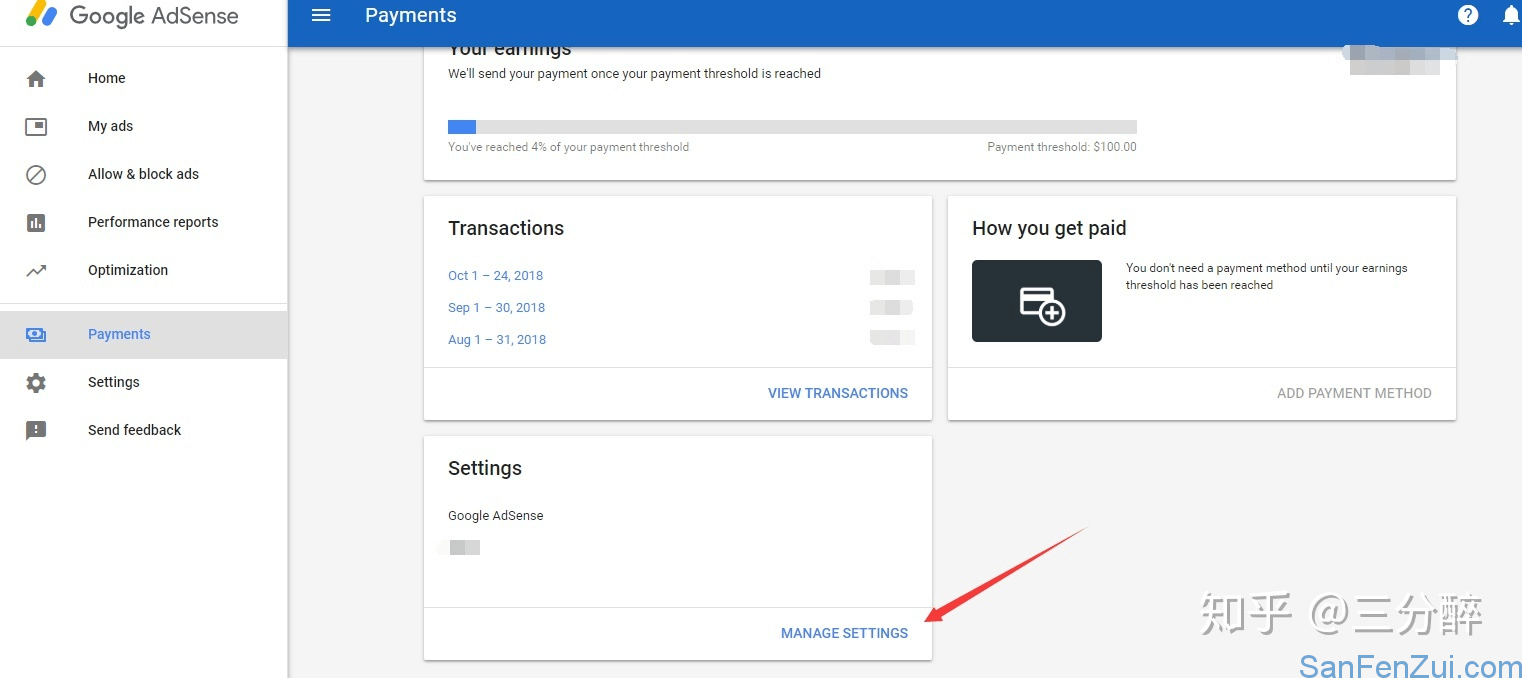This screenshot has height=678, width=1522.
Task: Go to Home in the sidebar
Action: 107,78
